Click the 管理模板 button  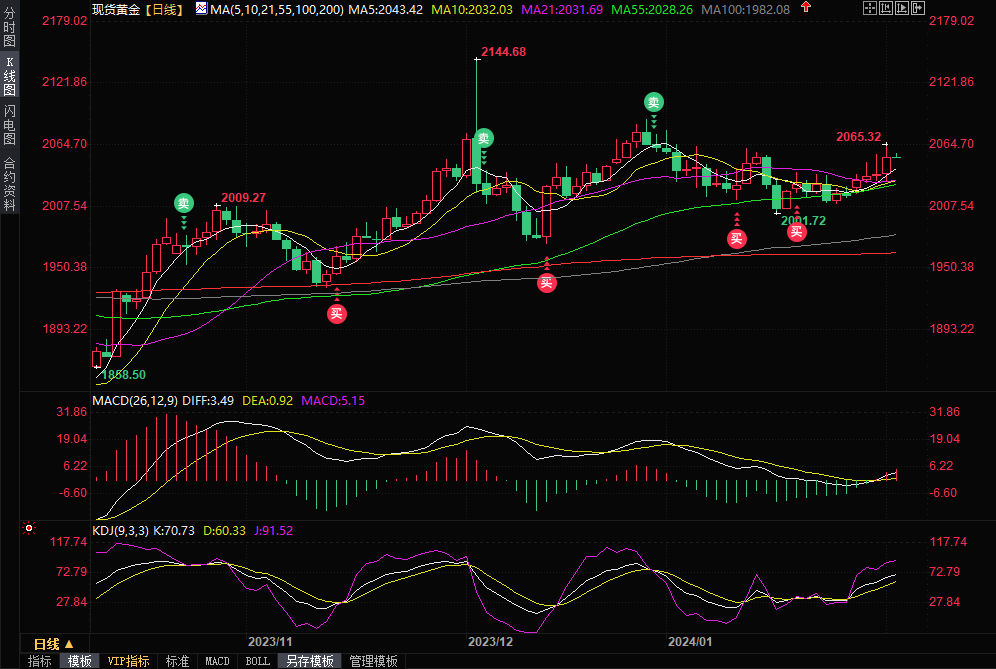tap(371, 661)
